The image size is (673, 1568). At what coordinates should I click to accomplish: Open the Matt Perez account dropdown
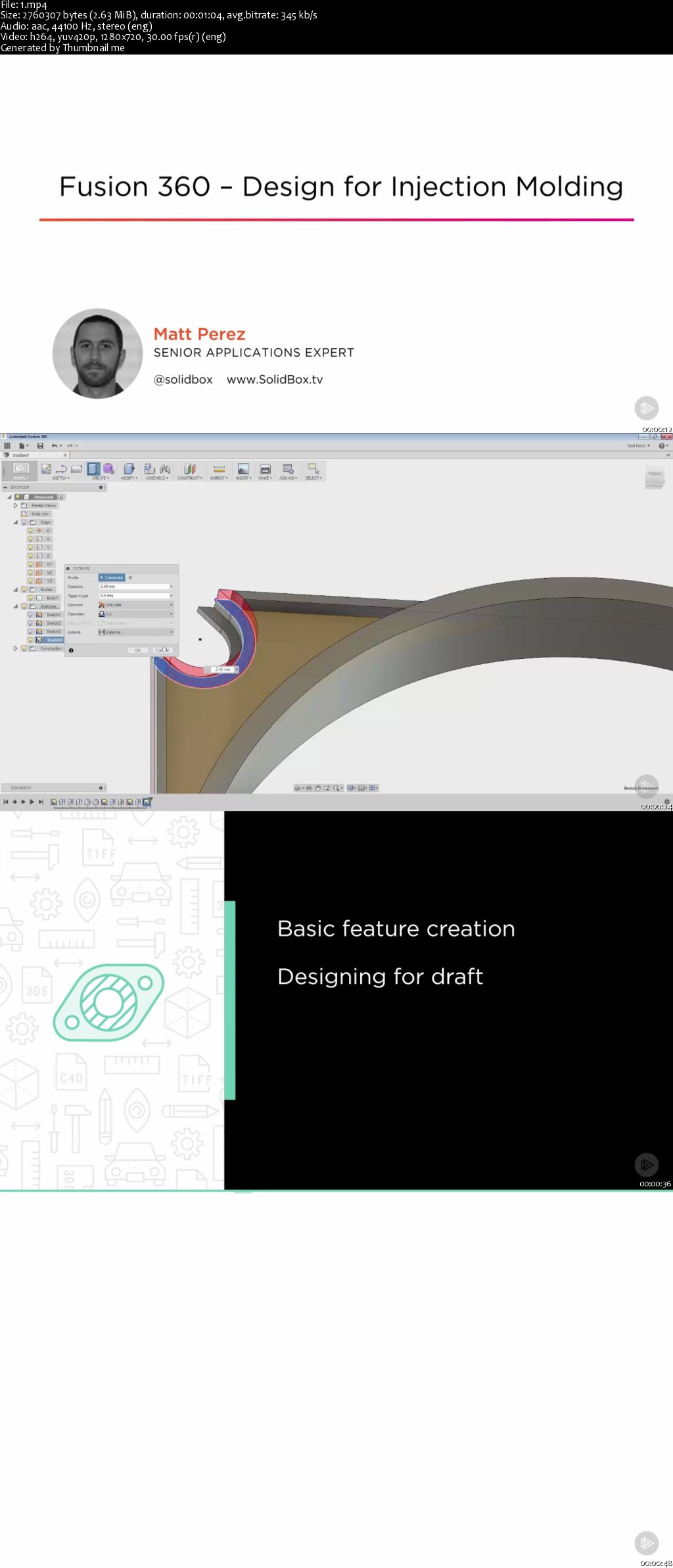coord(638,445)
